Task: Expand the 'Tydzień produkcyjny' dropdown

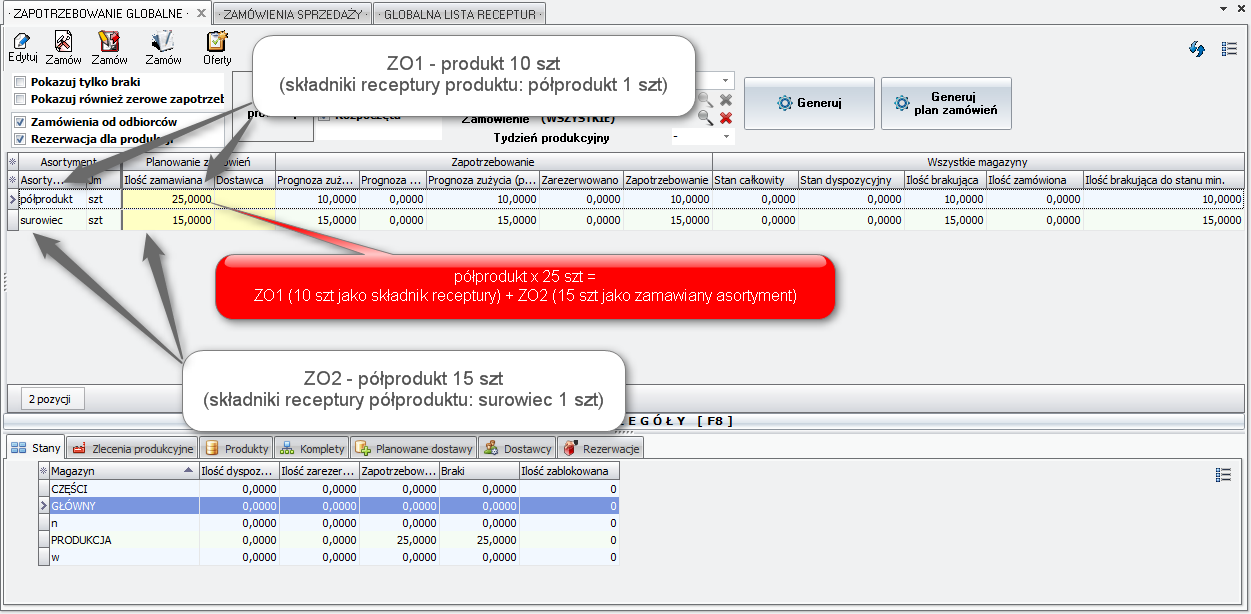Action: click(x=726, y=137)
